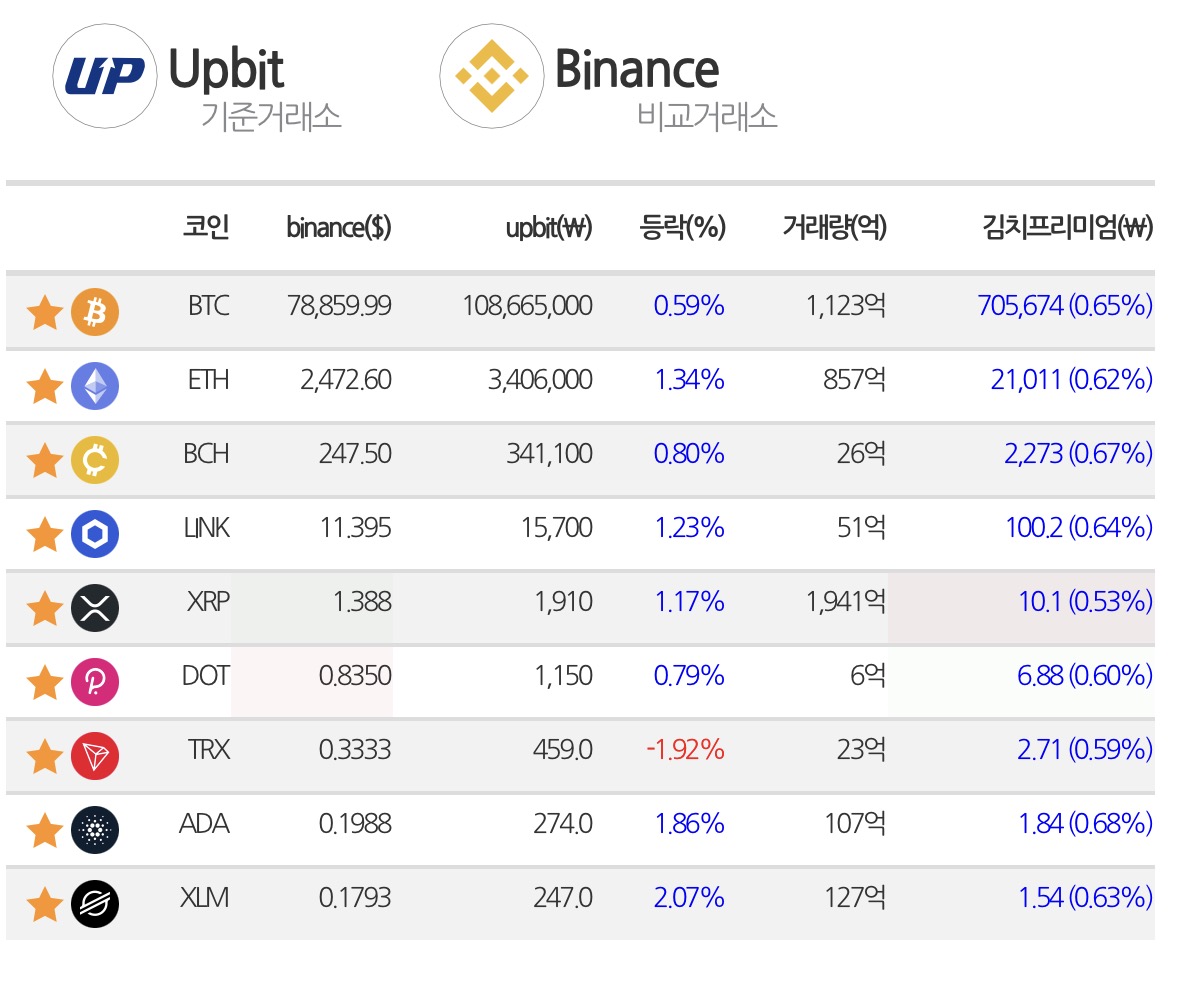The width and height of the screenshot is (1179, 991).
Task: Unfavorite the XLM row star
Action: coord(44,904)
